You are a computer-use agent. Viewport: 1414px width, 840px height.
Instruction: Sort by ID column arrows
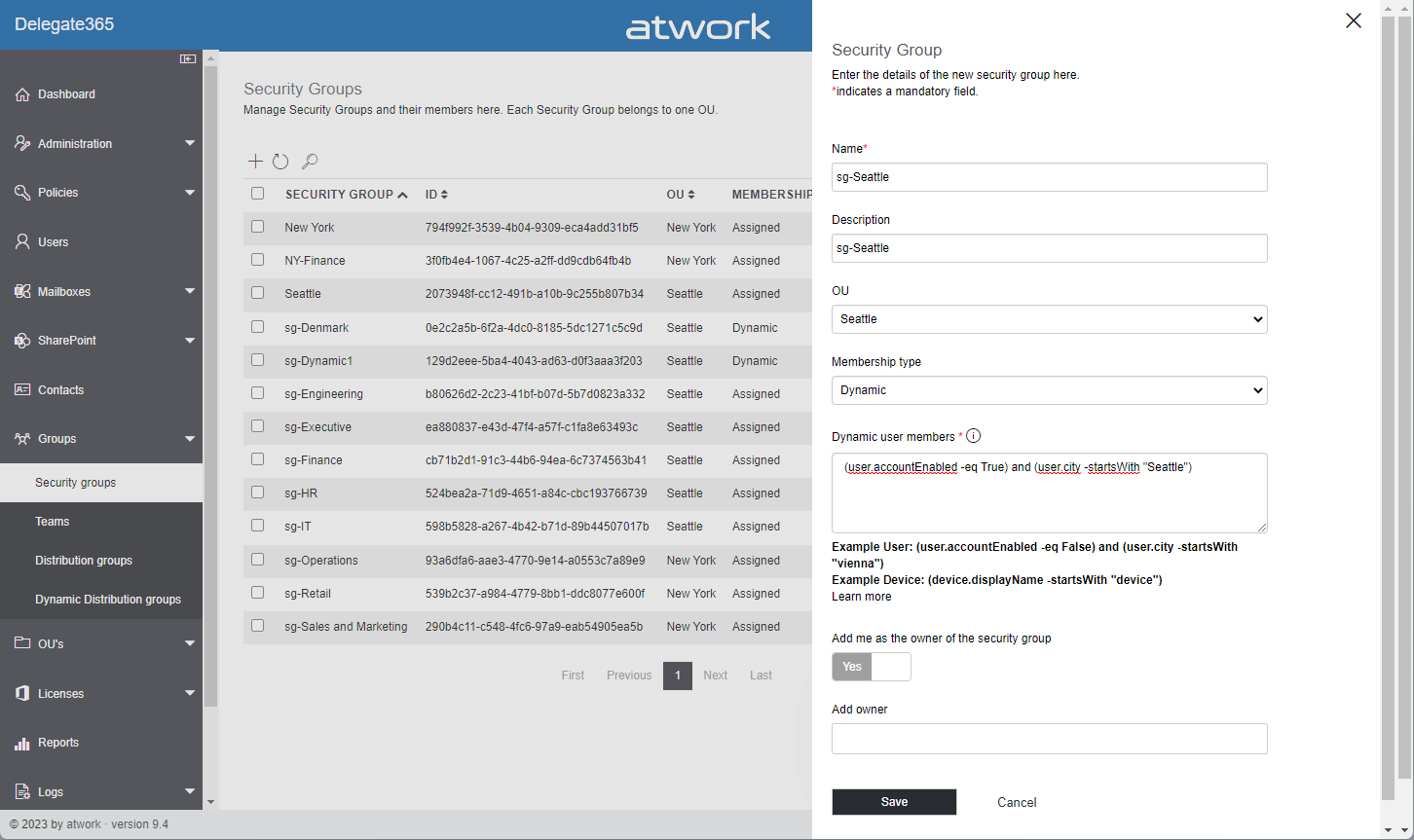tap(444, 195)
